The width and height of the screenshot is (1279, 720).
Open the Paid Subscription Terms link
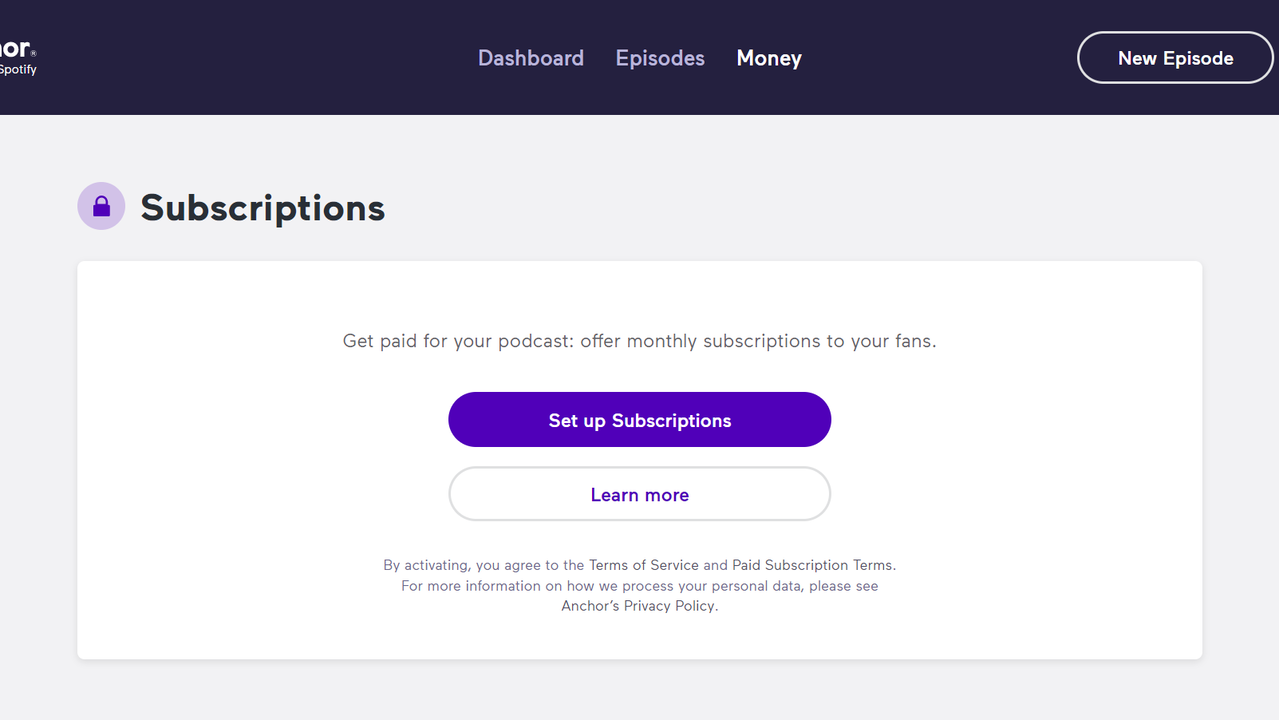(x=813, y=565)
